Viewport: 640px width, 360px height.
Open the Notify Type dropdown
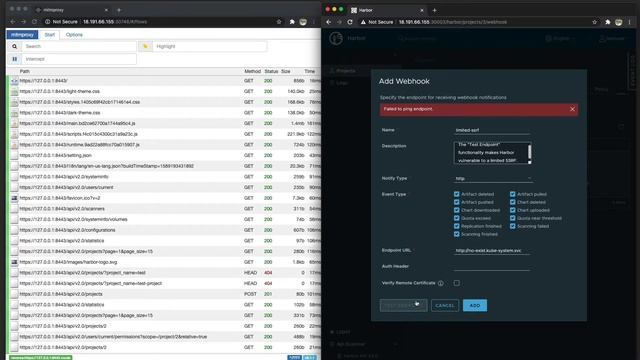click(x=493, y=178)
